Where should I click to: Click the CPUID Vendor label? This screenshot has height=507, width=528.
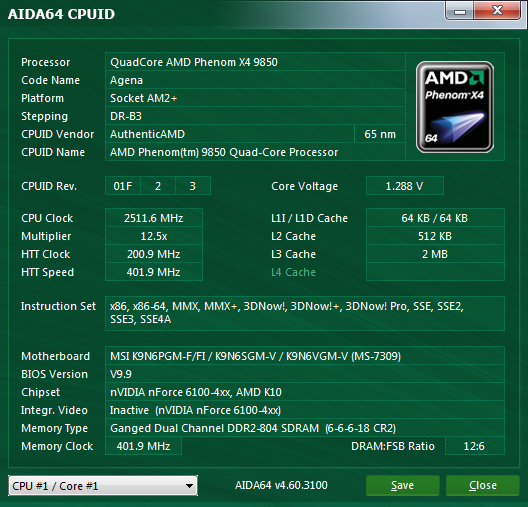tap(58, 134)
